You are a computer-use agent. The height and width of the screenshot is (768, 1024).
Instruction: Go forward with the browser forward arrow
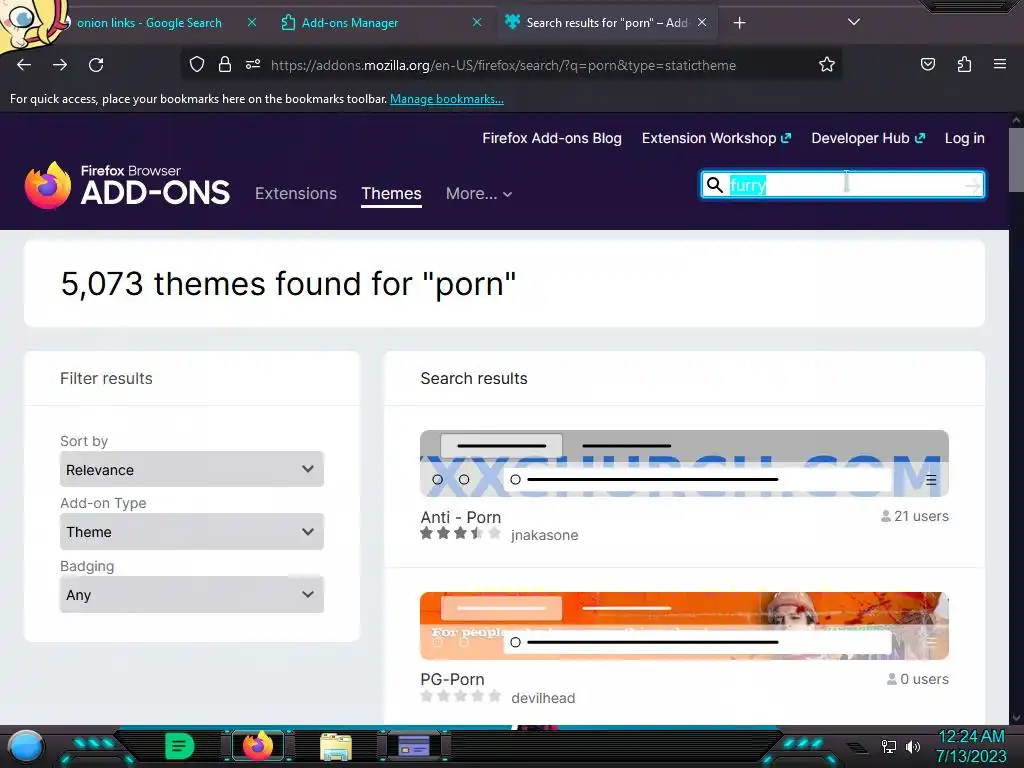point(60,65)
